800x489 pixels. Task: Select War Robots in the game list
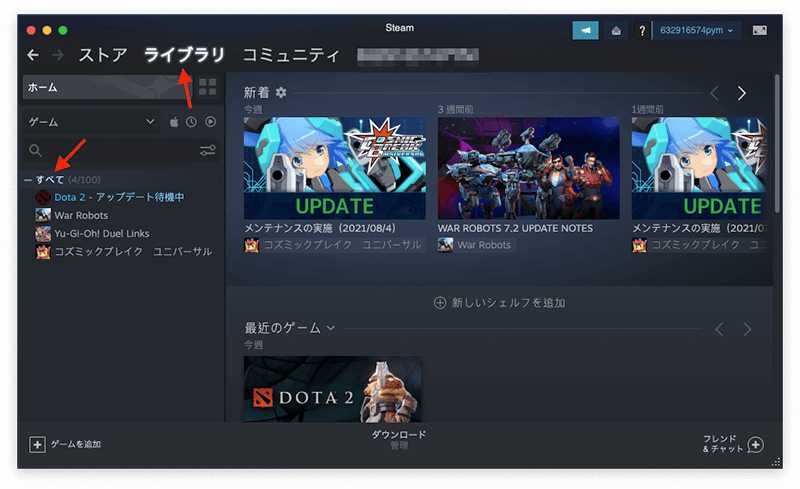point(81,215)
